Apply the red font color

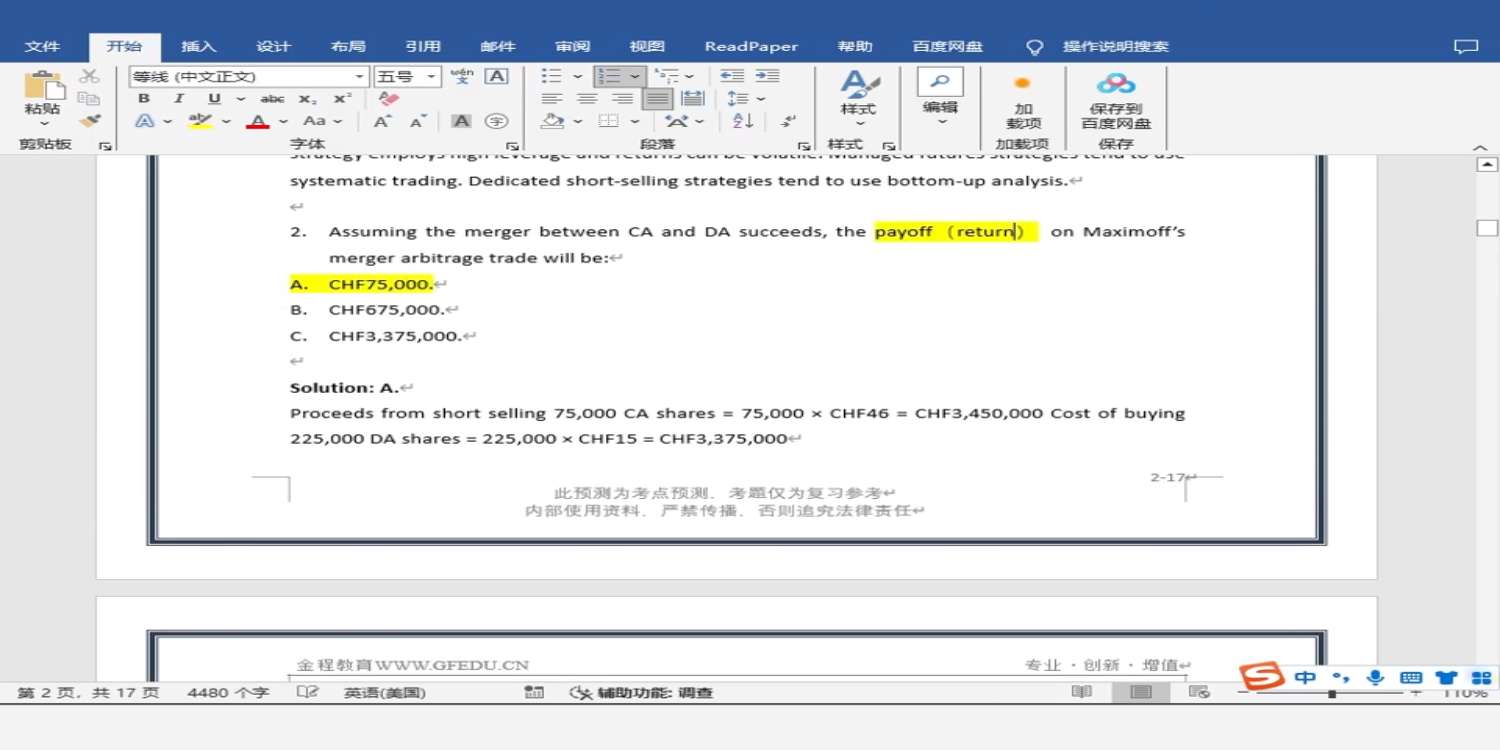tap(258, 121)
